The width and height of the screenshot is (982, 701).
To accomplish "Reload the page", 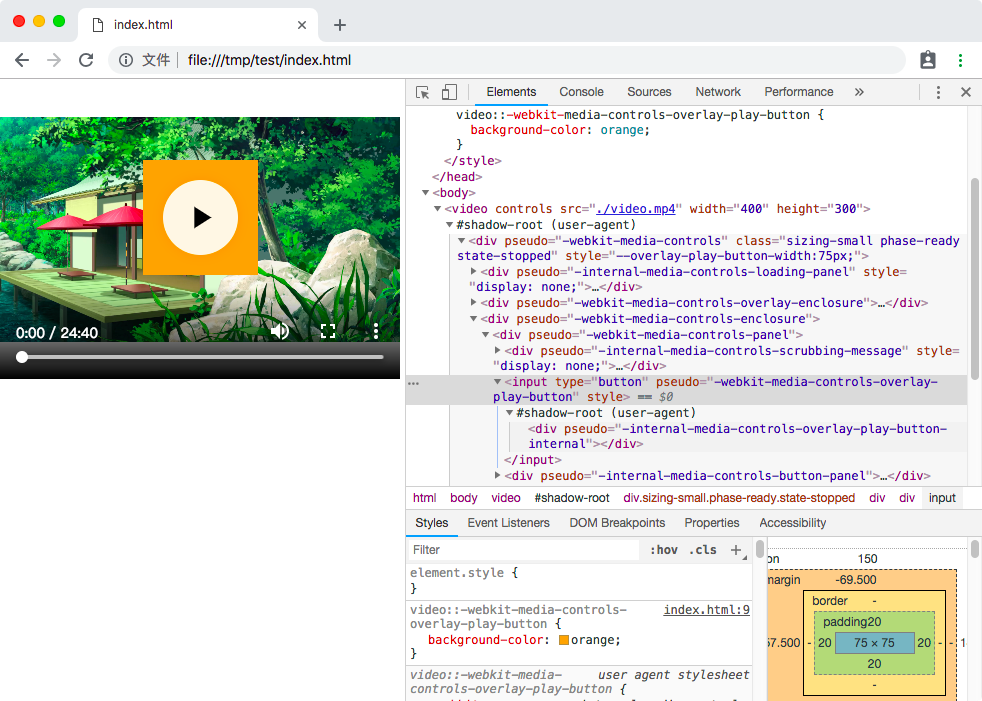I will [x=86, y=60].
